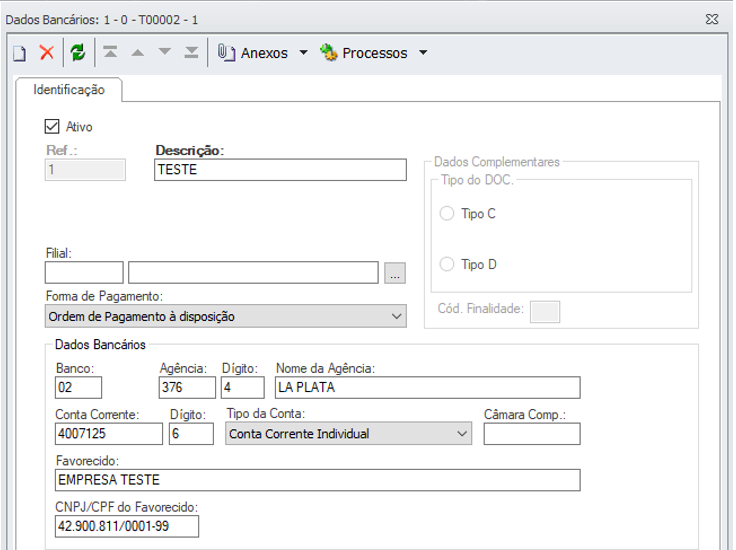Click the Processos toolbar label

click(x=375, y=53)
